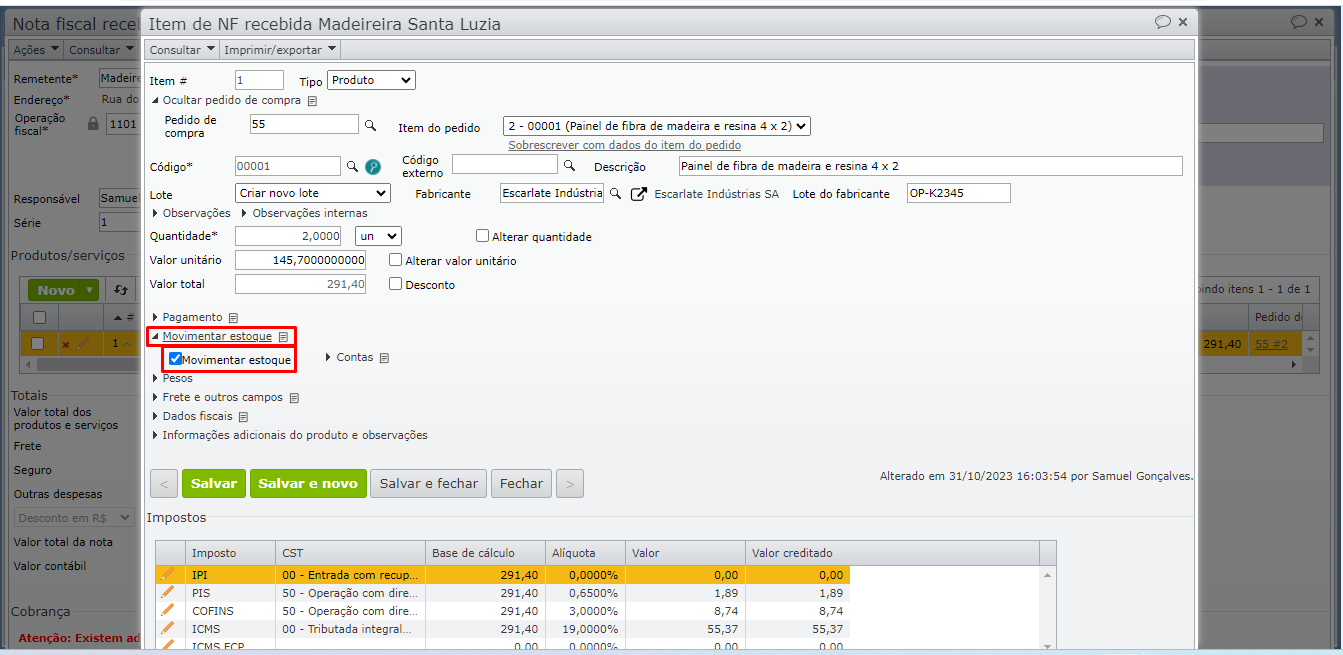Open the Item do pedido dropdown
Viewport: 1343px width, 655px height.
pos(657,126)
